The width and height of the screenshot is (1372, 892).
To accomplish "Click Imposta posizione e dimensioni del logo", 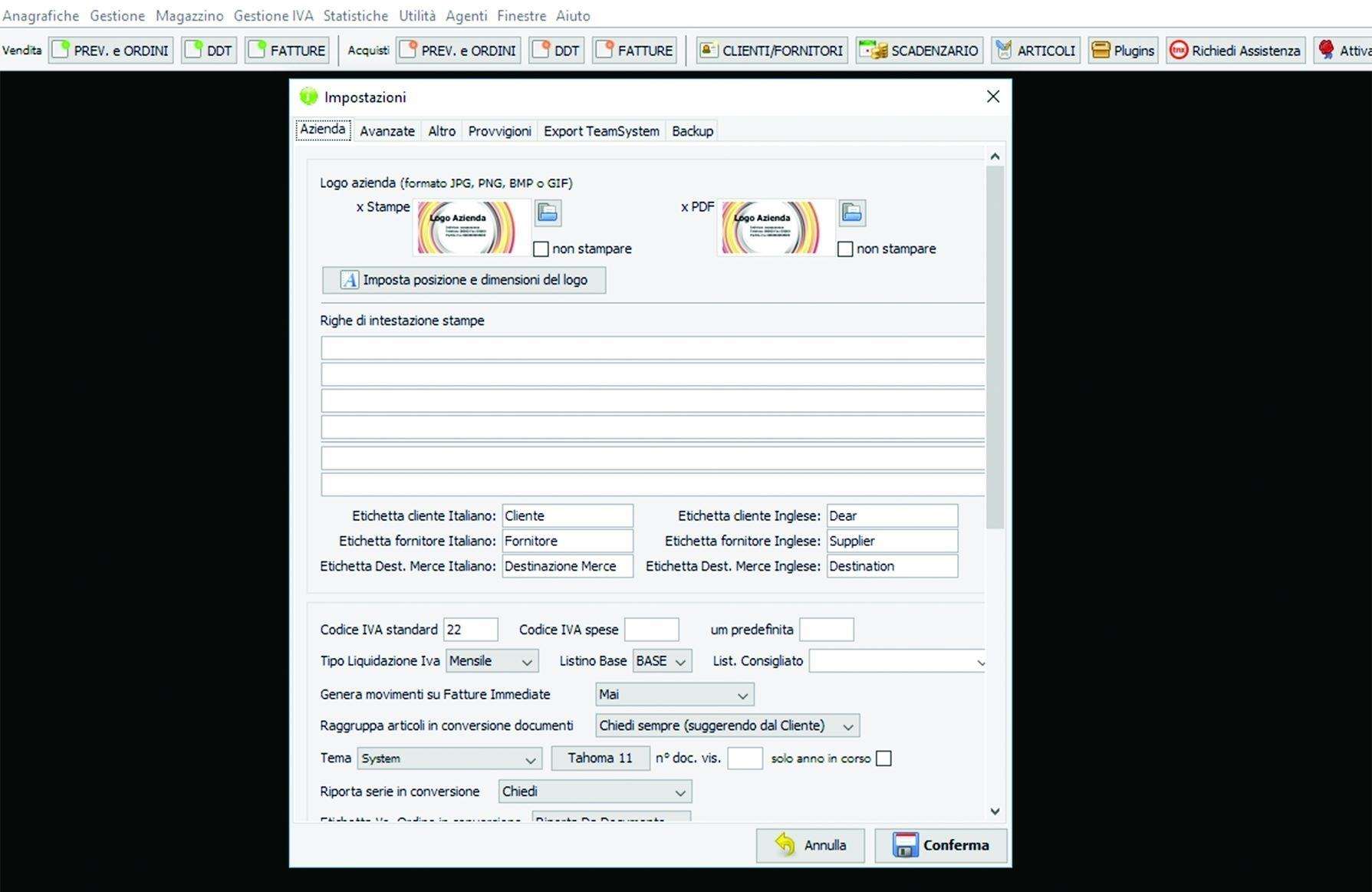I will coord(464,280).
